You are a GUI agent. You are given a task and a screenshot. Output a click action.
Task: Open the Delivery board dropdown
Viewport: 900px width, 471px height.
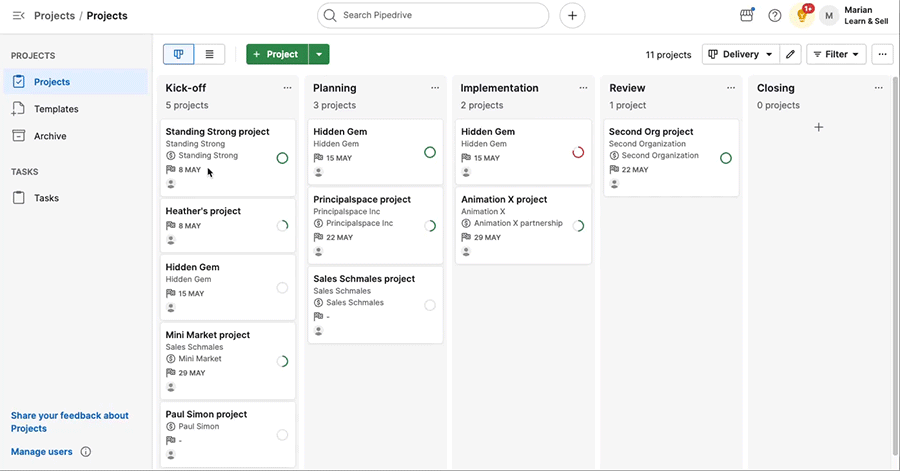coord(740,55)
